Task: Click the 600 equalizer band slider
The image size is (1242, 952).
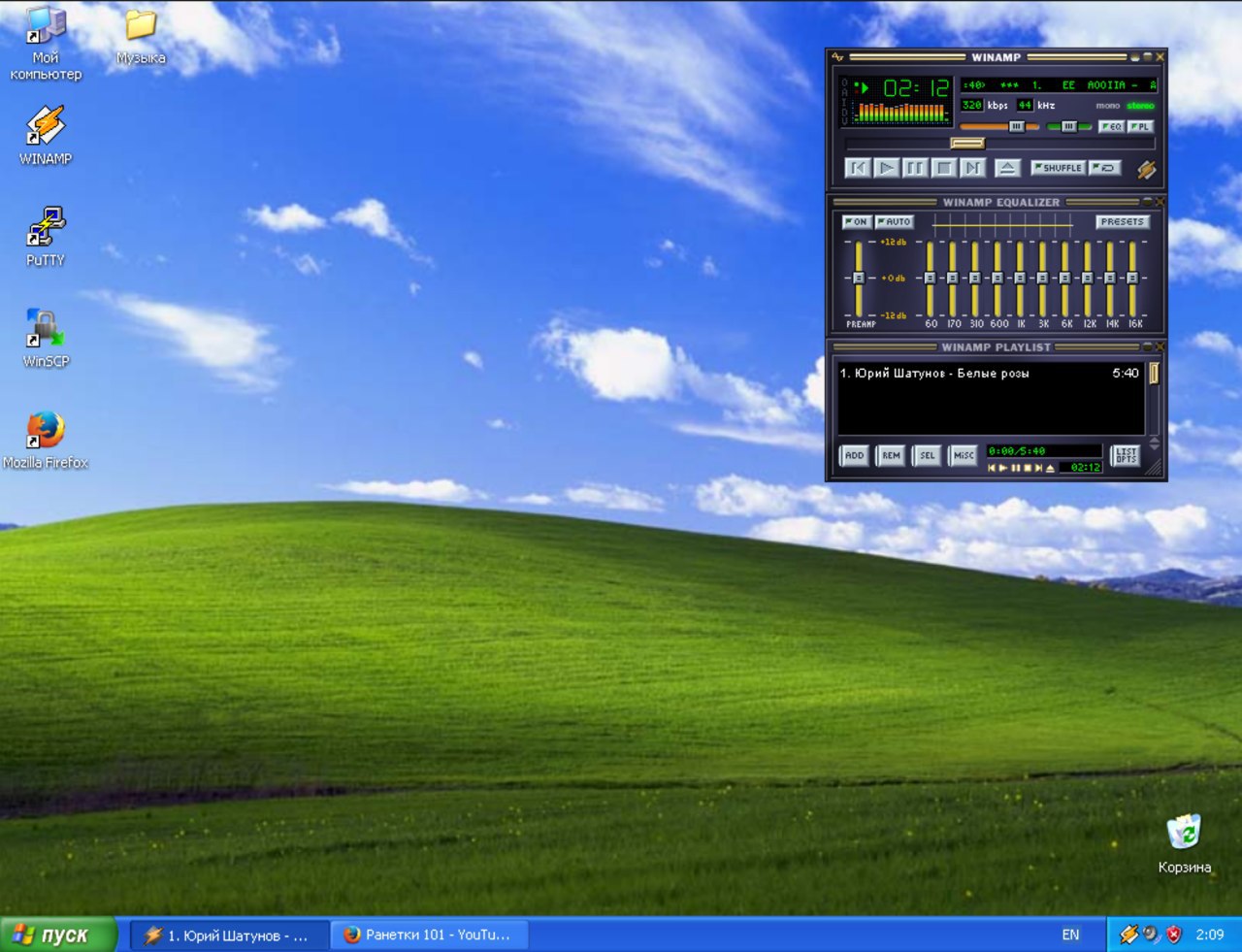Action: [x=997, y=279]
